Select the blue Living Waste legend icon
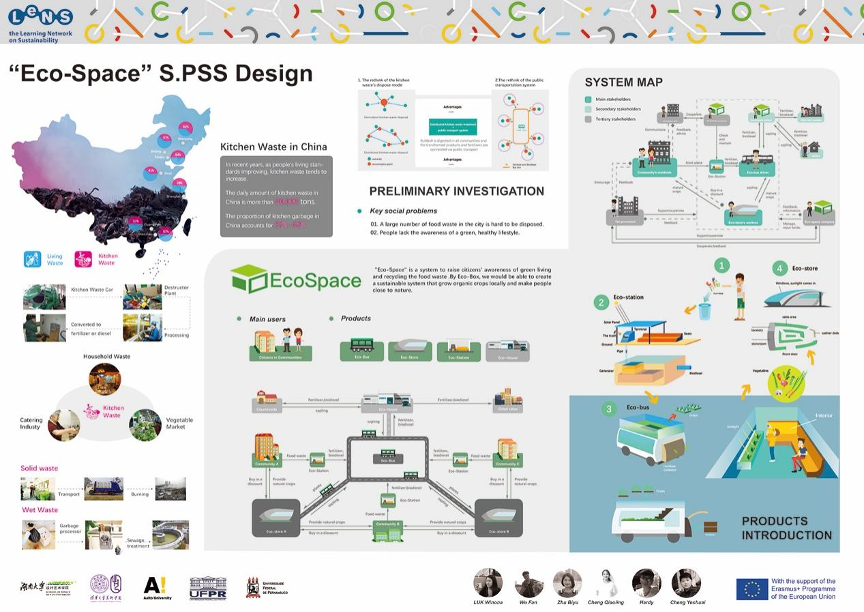 pos(32,257)
